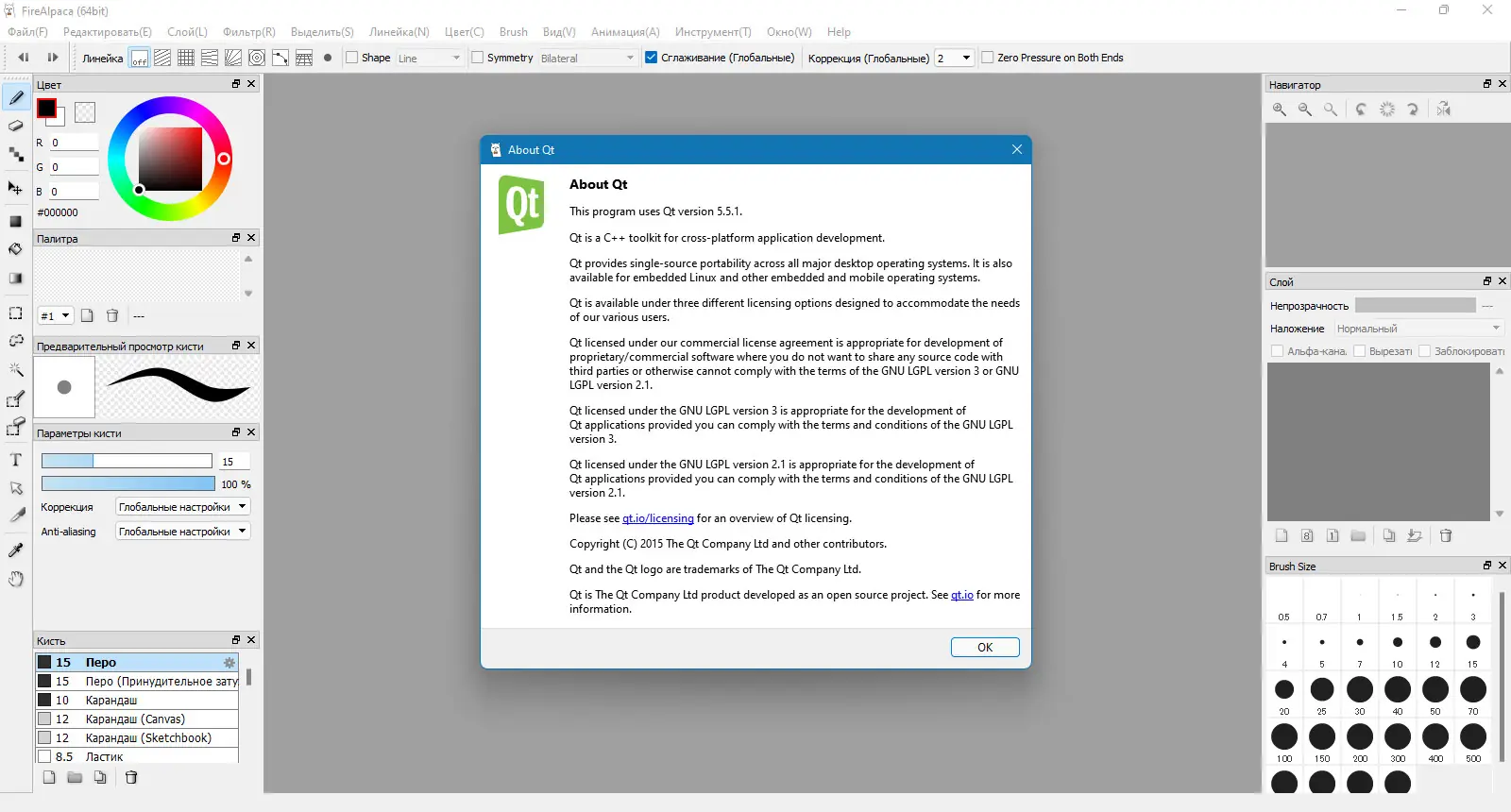Select the Eraser tool in left toolbar

pos(16,126)
